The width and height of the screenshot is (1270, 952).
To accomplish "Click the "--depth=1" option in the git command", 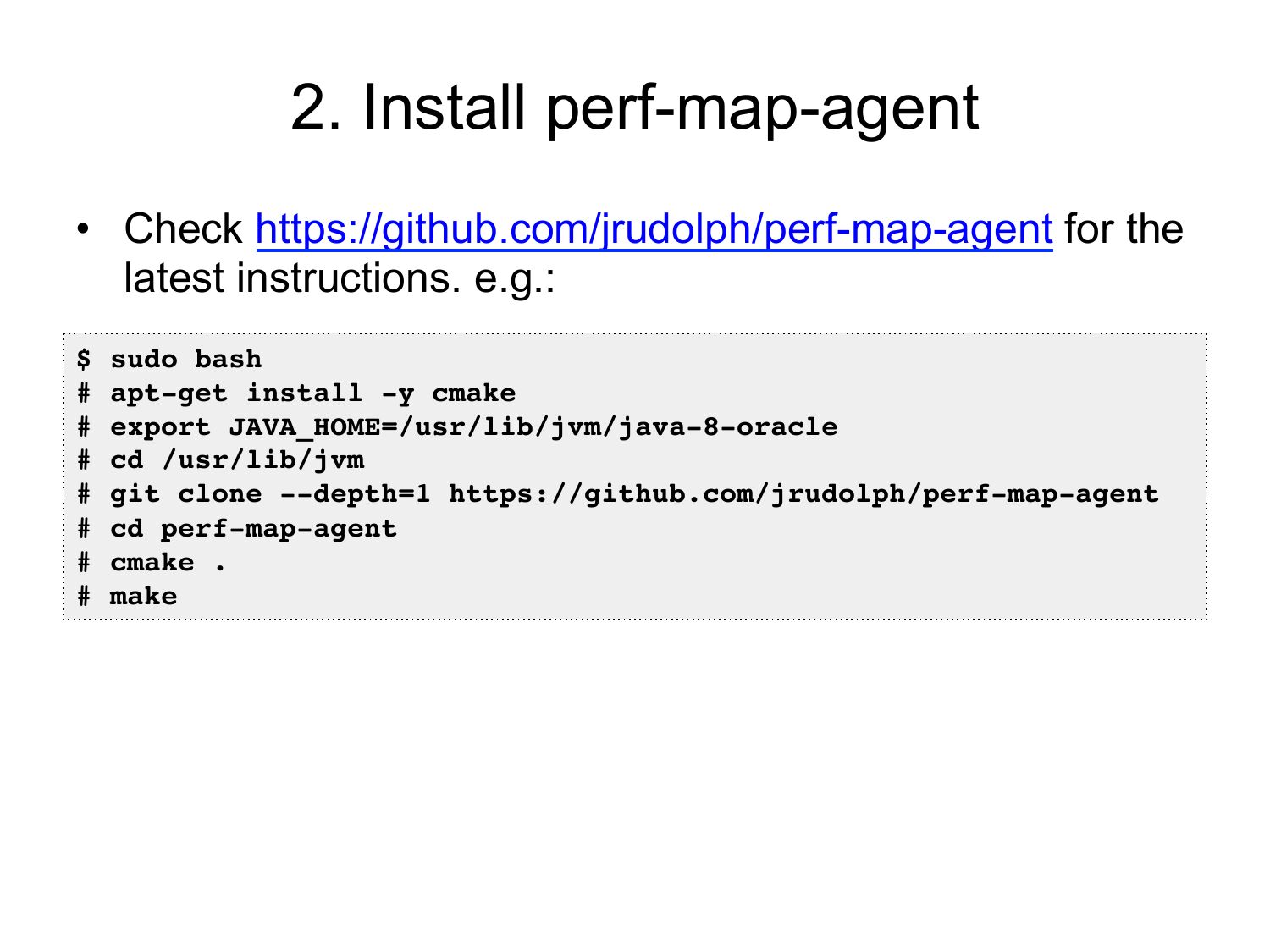I will click(x=355, y=494).
